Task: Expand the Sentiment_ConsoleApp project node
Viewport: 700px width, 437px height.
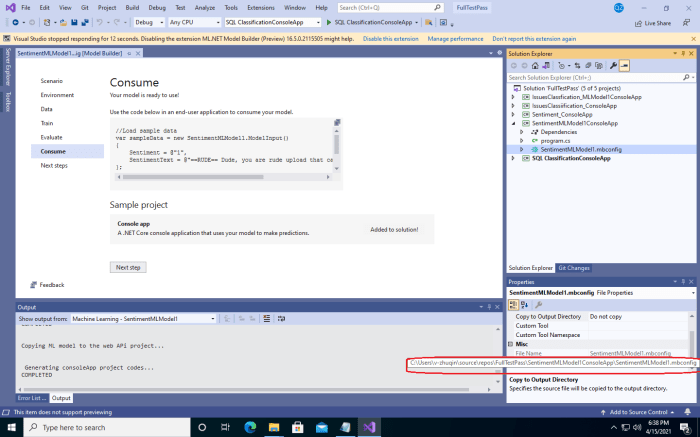Action: [513, 114]
